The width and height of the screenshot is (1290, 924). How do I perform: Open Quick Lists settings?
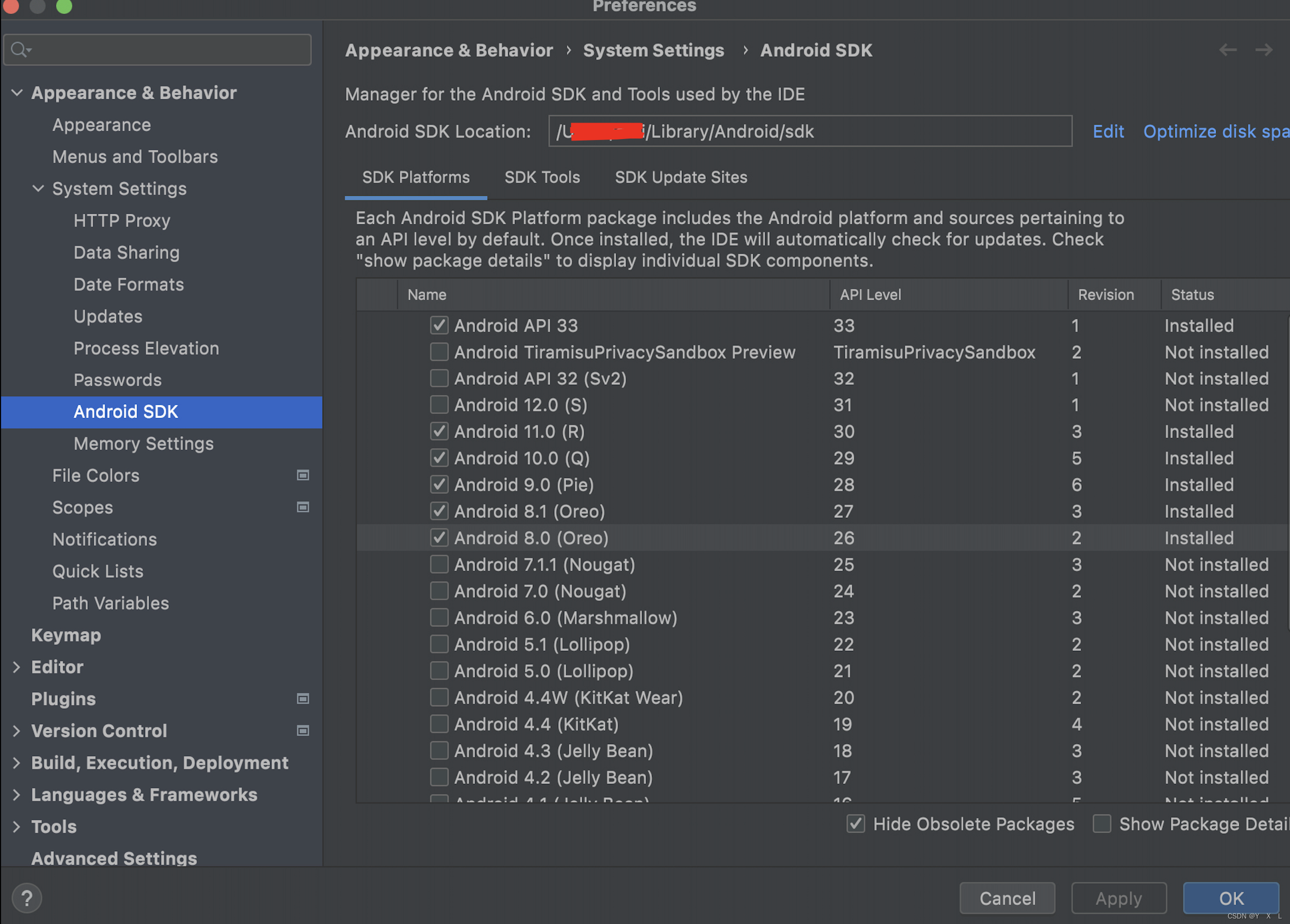[98, 571]
